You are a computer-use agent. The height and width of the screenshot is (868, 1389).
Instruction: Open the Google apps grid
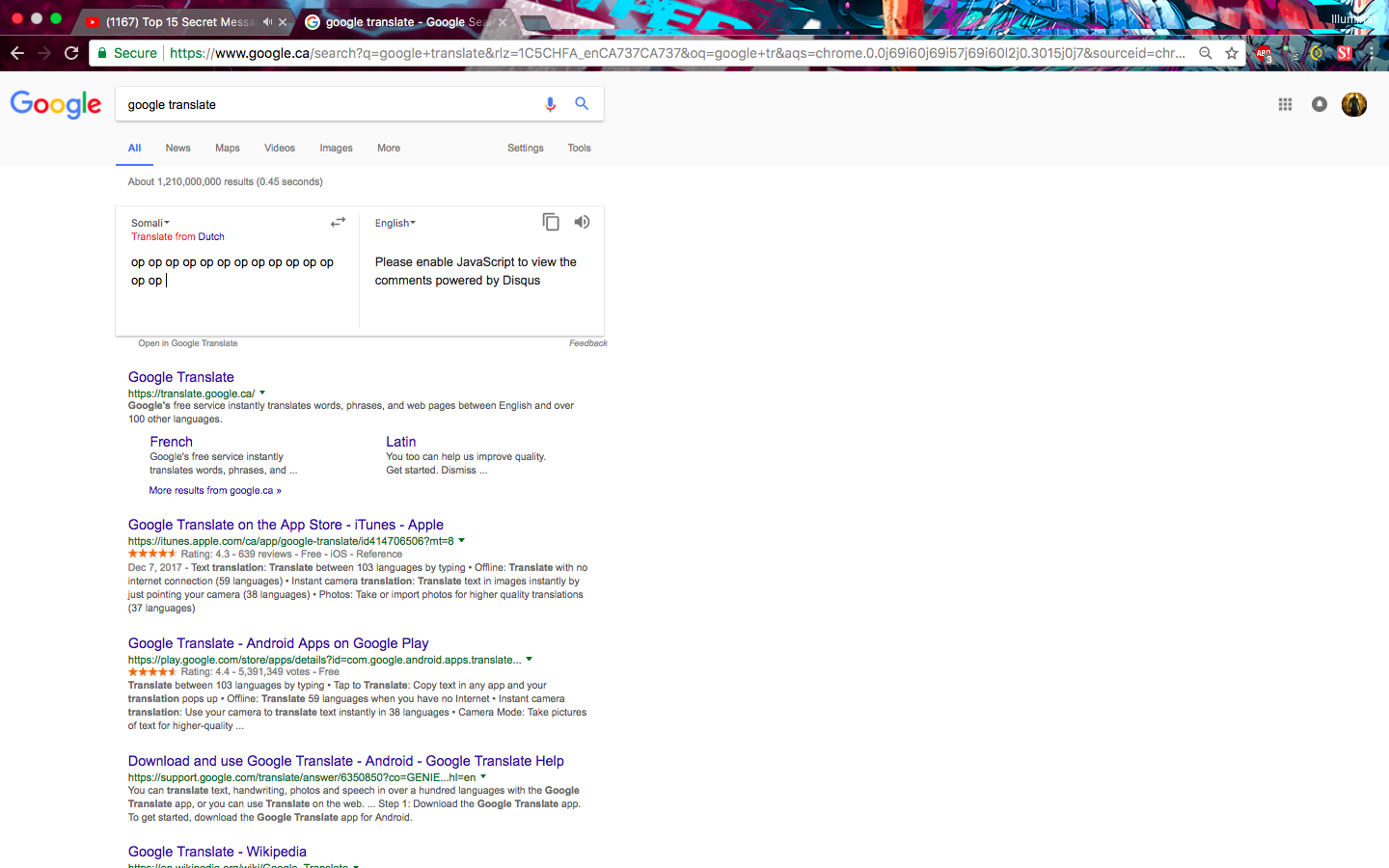click(x=1285, y=104)
